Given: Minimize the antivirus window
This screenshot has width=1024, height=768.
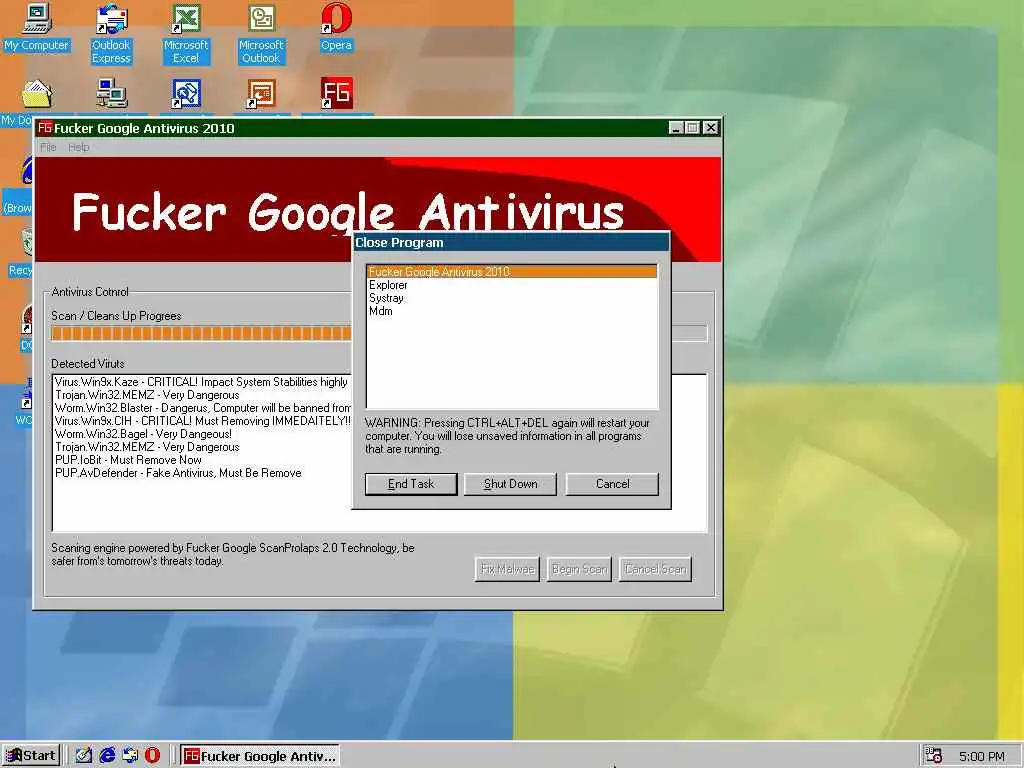Looking at the screenshot, I should coord(676,128).
